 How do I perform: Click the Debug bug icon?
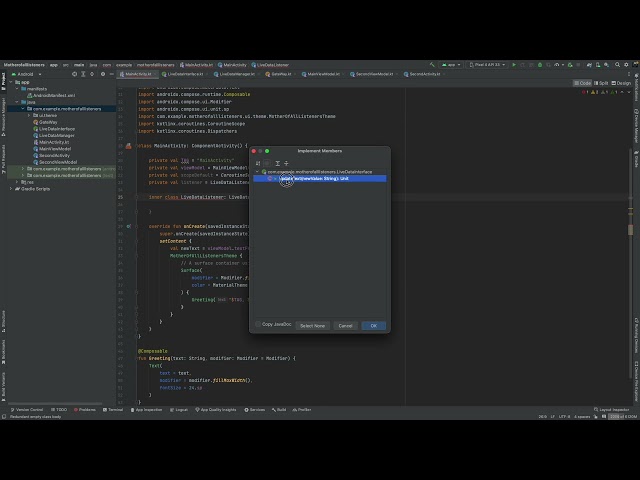tap(540, 65)
